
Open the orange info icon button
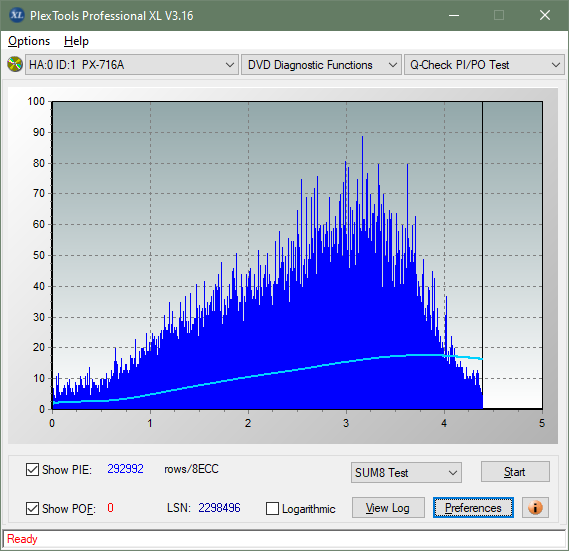click(535, 507)
